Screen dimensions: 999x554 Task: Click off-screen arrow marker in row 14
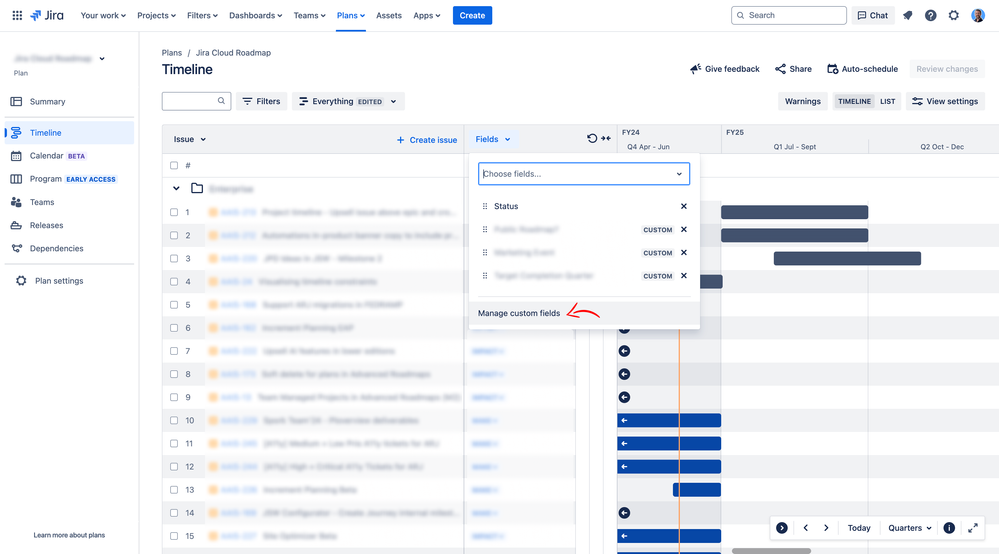624,513
